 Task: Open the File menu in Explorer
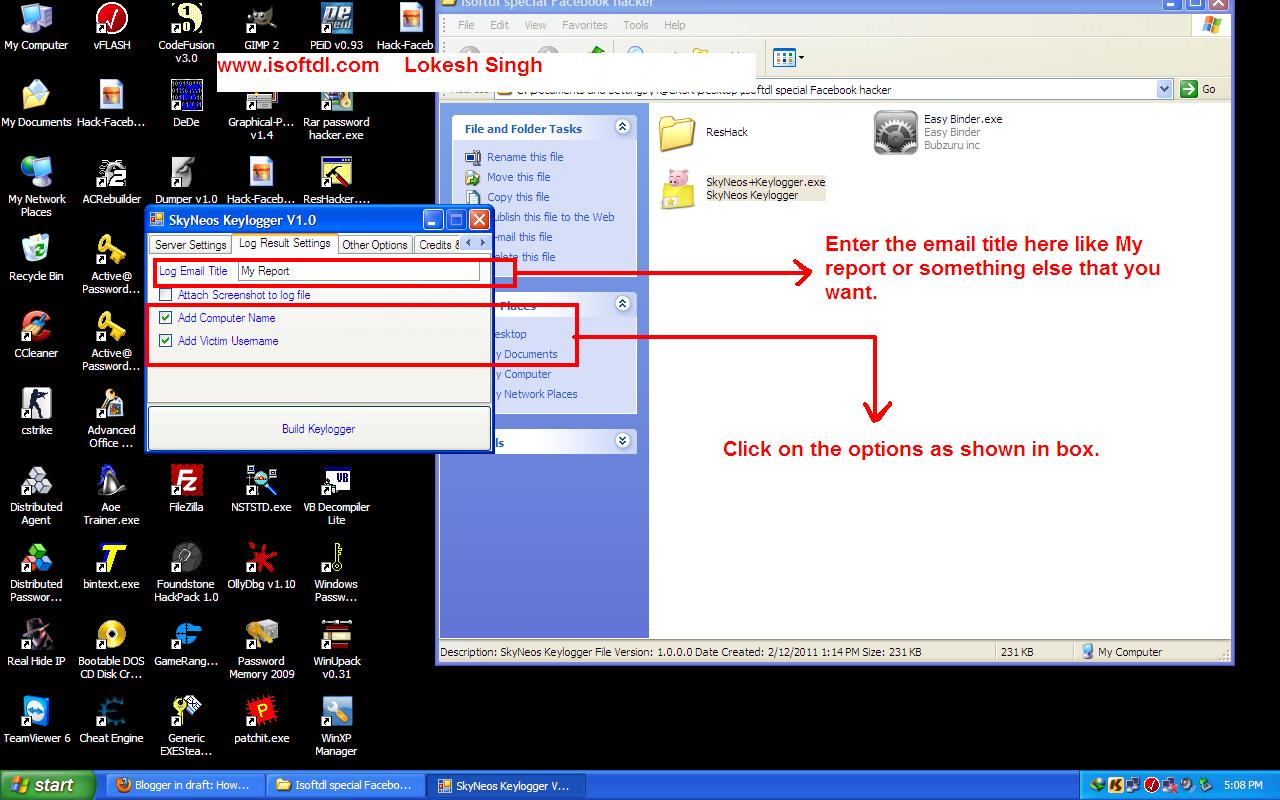coord(467,25)
